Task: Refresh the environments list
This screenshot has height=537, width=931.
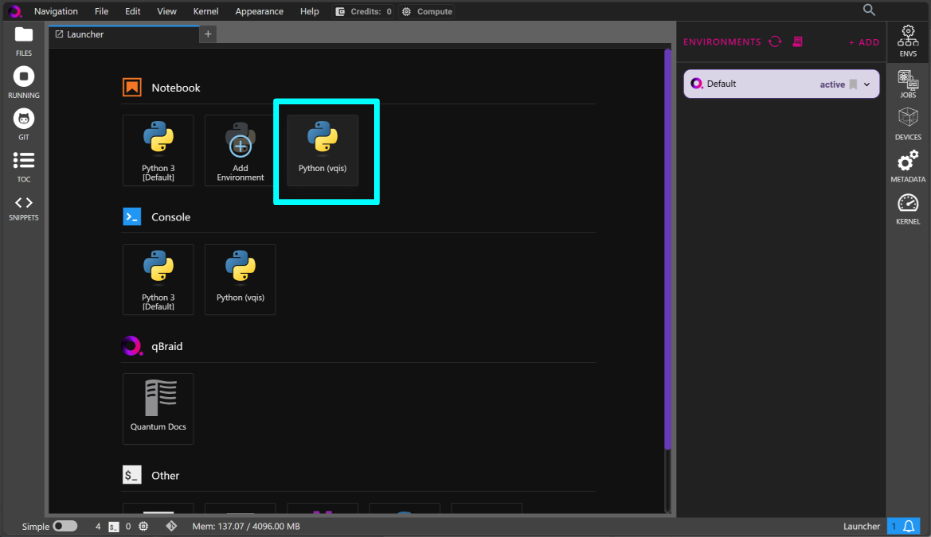Action: point(775,42)
